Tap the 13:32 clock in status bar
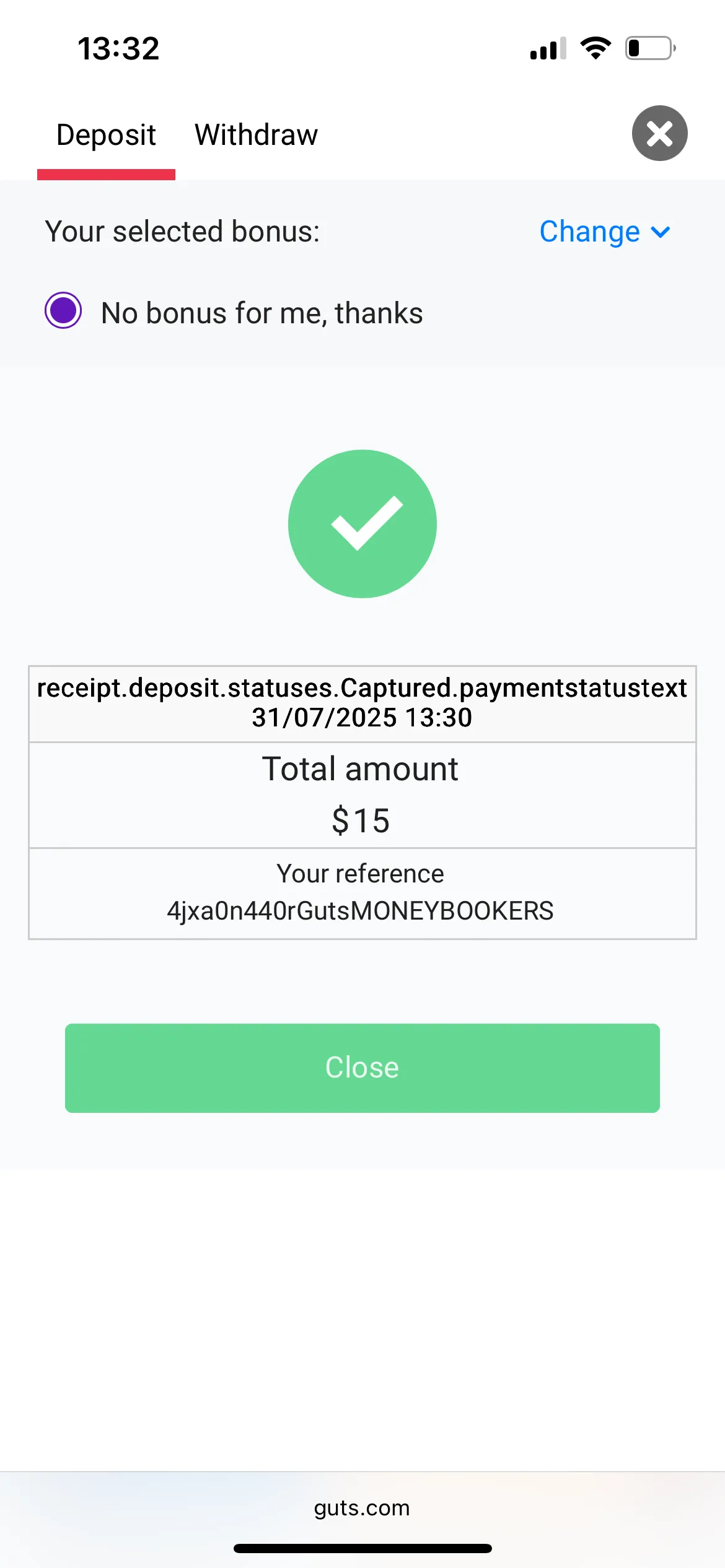 (118, 48)
